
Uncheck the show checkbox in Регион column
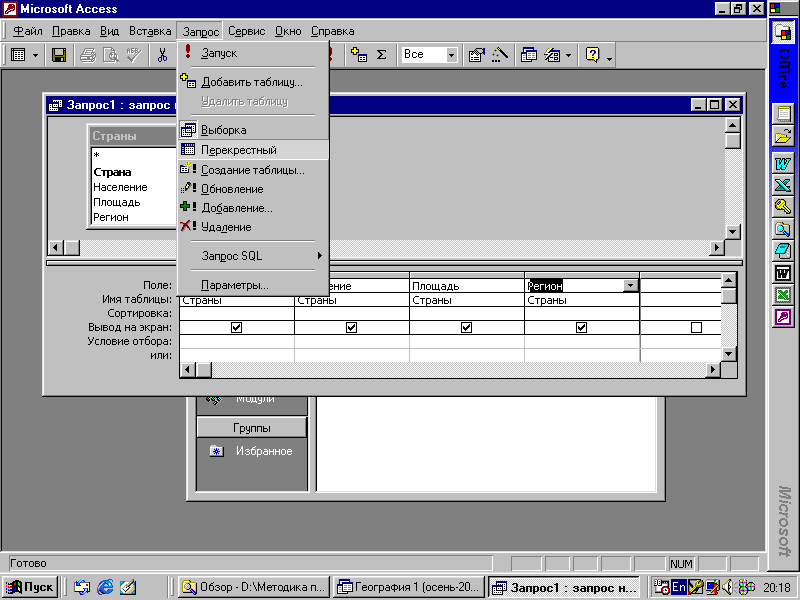(581, 328)
